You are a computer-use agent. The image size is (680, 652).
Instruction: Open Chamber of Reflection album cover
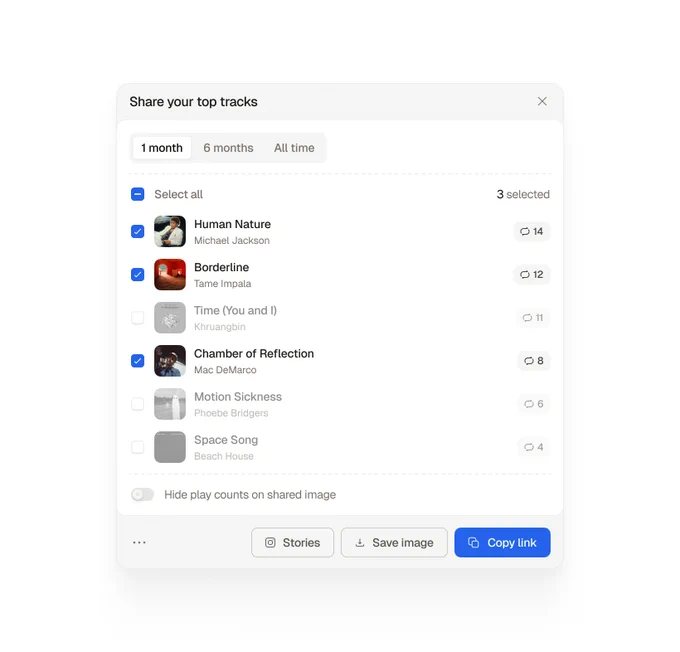pyautogui.click(x=170, y=361)
